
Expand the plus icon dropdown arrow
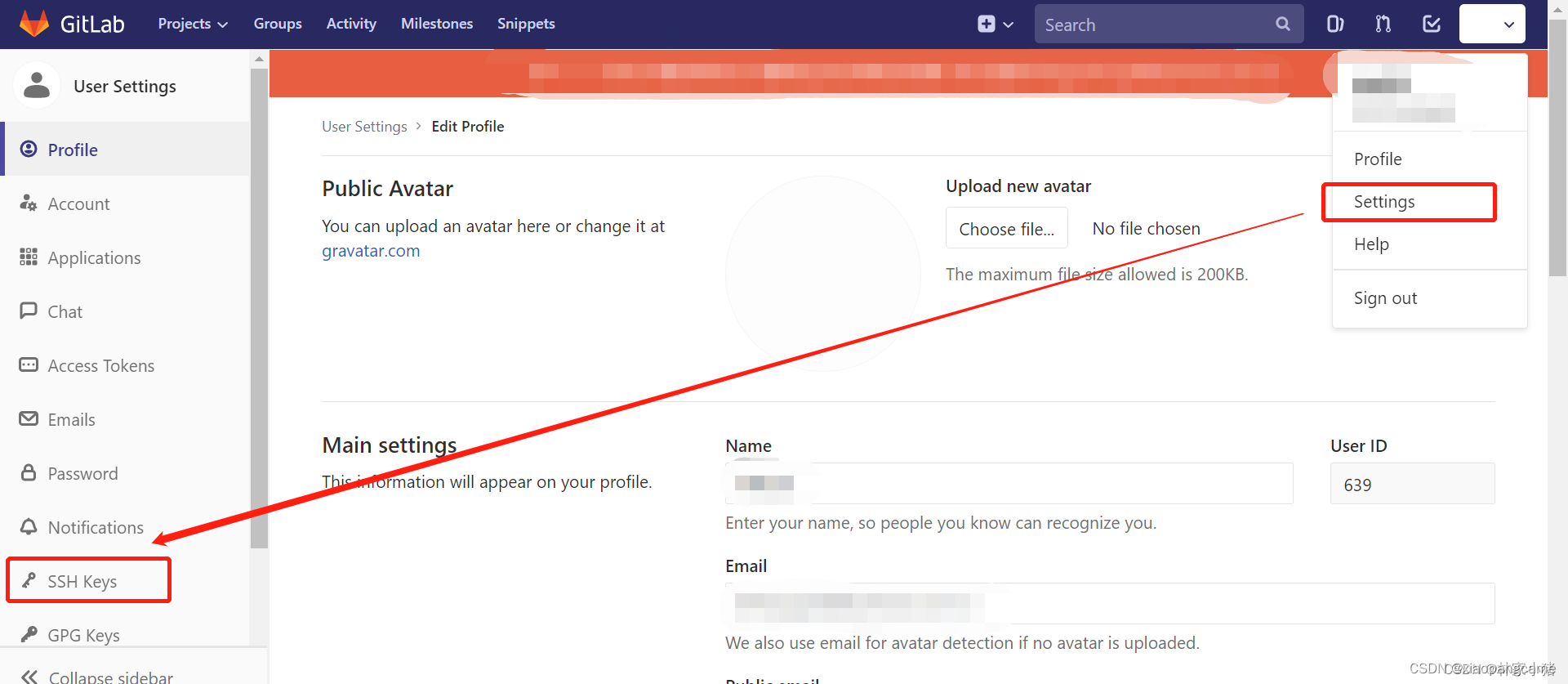pos(1009,25)
